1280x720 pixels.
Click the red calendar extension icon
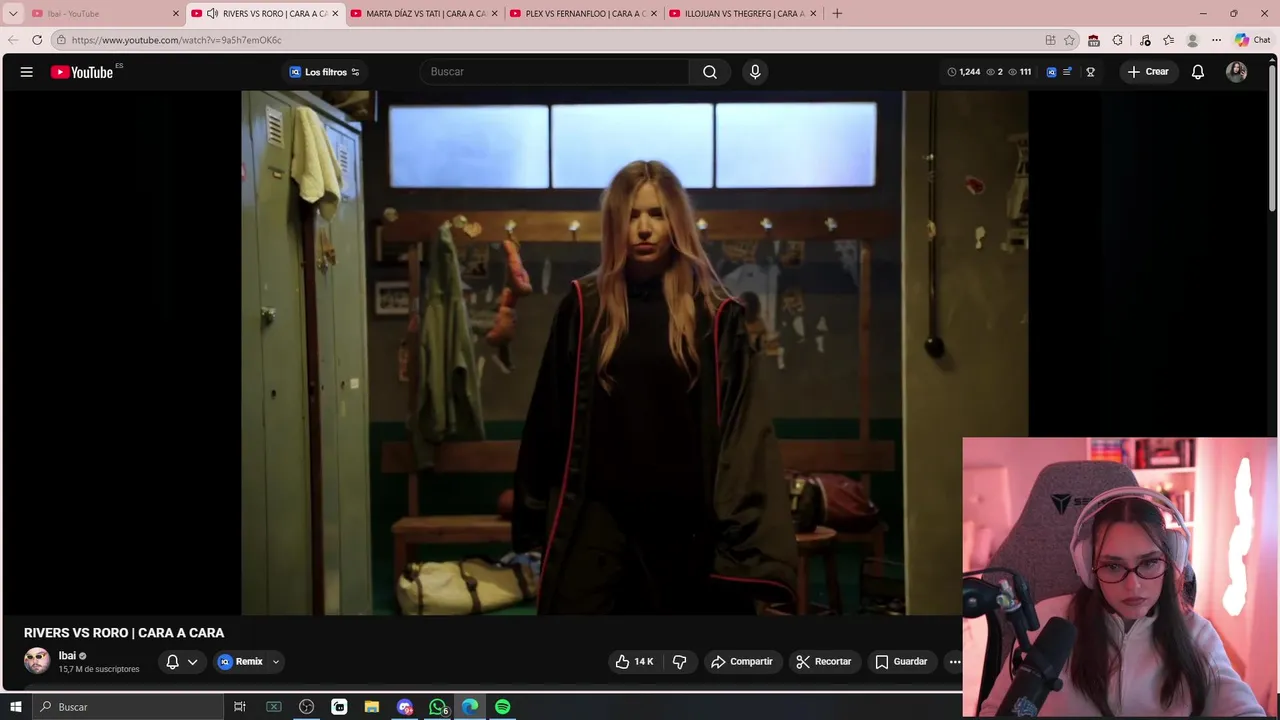(x=1094, y=40)
